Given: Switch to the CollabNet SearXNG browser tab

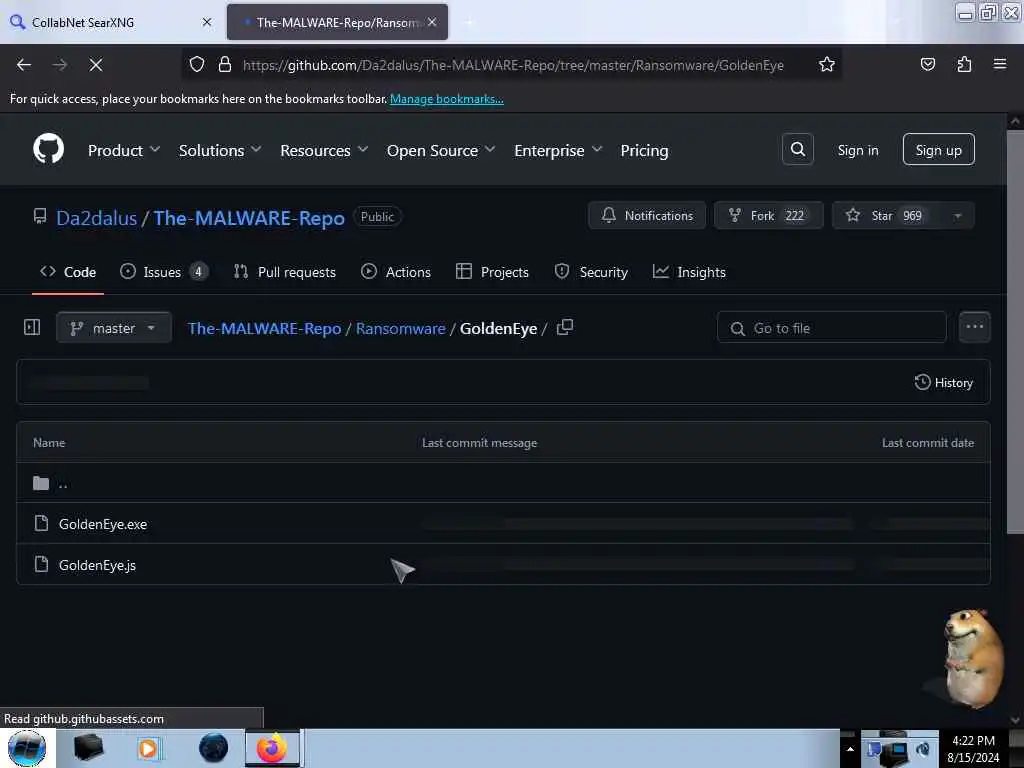Looking at the screenshot, I should [x=111, y=22].
